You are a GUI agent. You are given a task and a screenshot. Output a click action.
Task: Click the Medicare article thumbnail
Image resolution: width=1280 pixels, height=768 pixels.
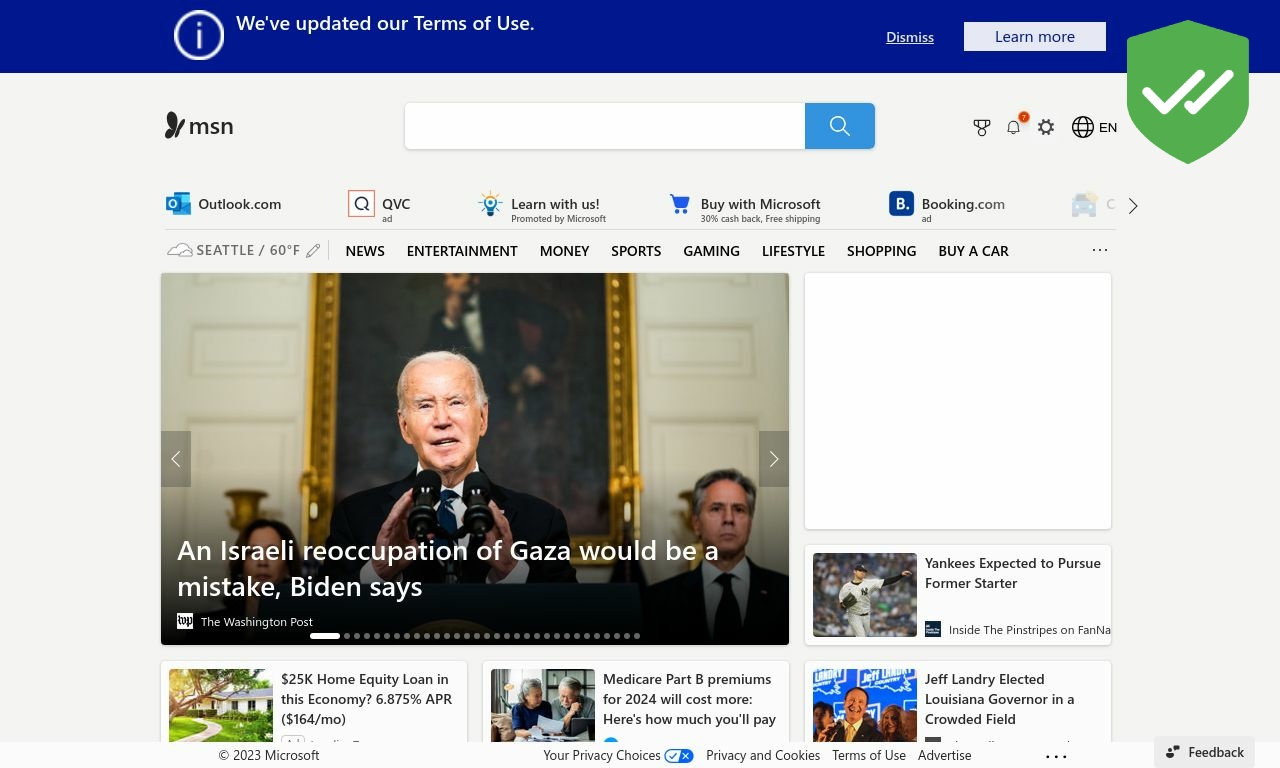coord(543,705)
